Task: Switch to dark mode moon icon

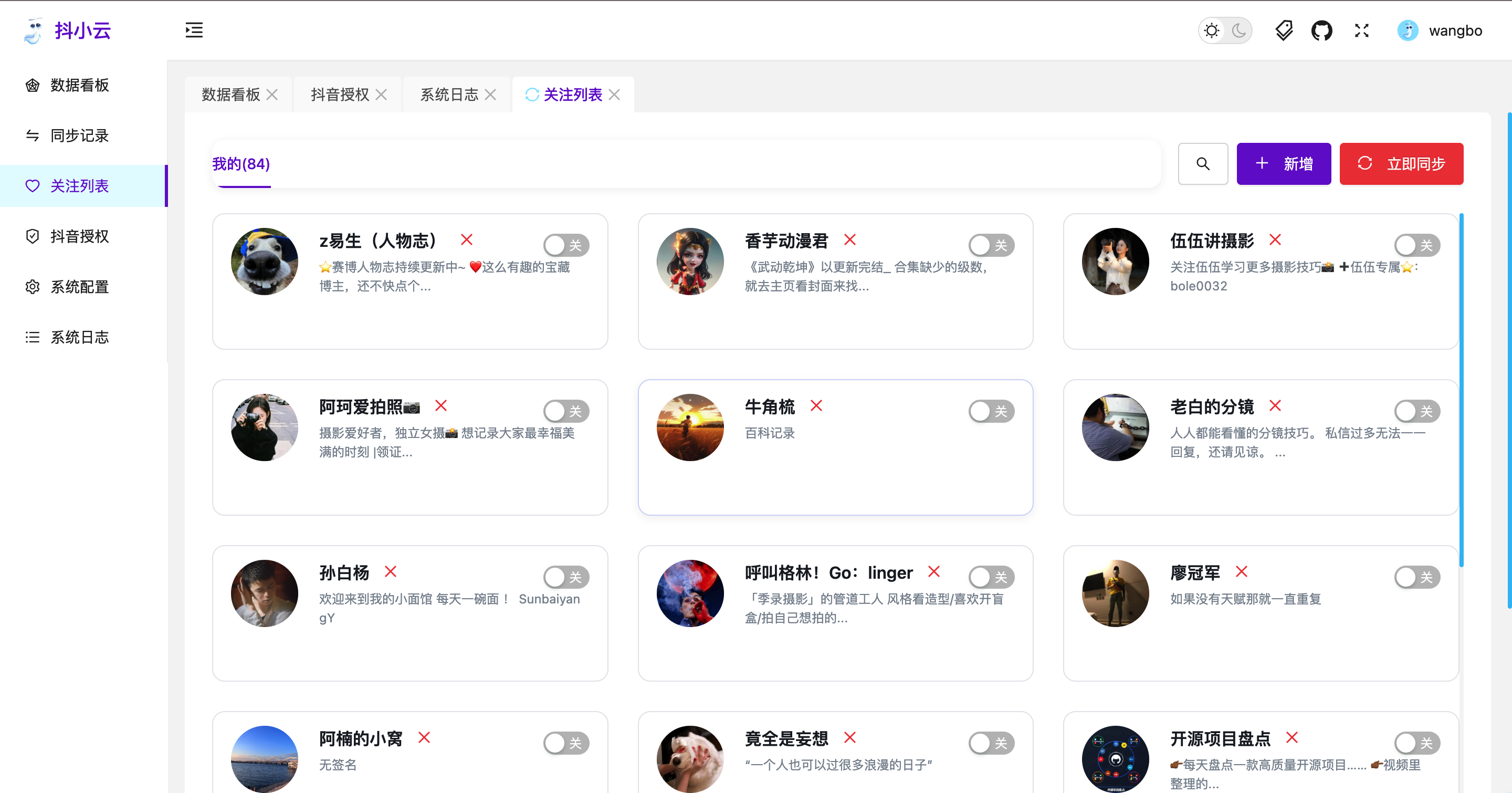Action: [x=1238, y=30]
